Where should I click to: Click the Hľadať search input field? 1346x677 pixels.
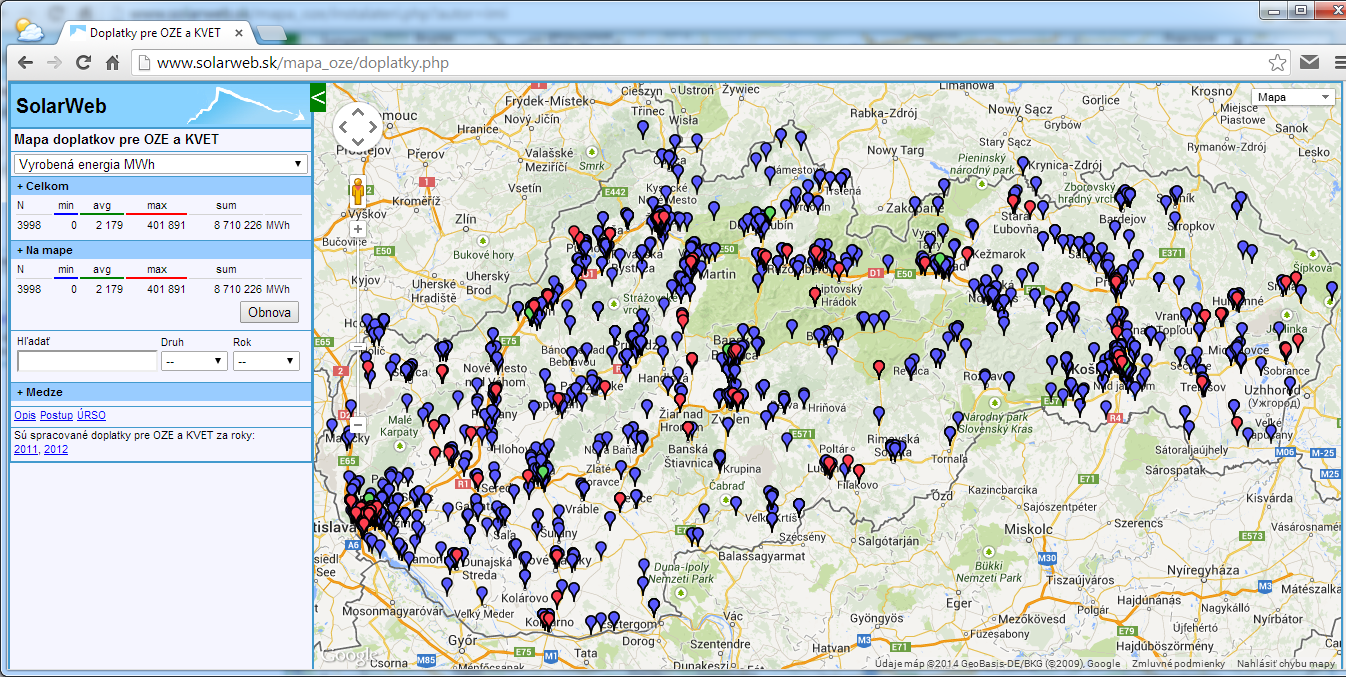(86, 361)
